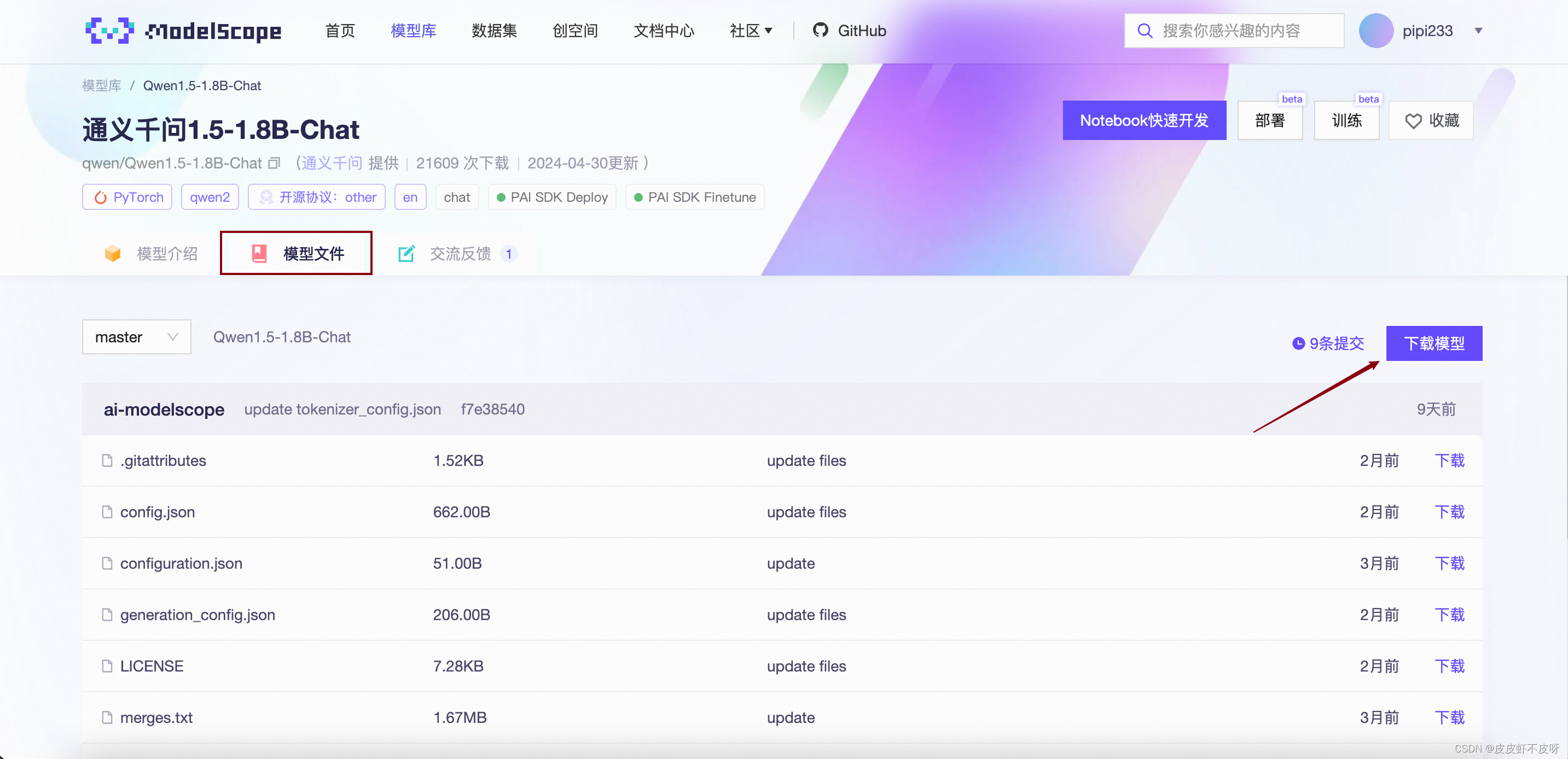This screenshot has height=759, width=1568.
Task: Click the f7e38540 commit hash
Action: tap(492, 408)
